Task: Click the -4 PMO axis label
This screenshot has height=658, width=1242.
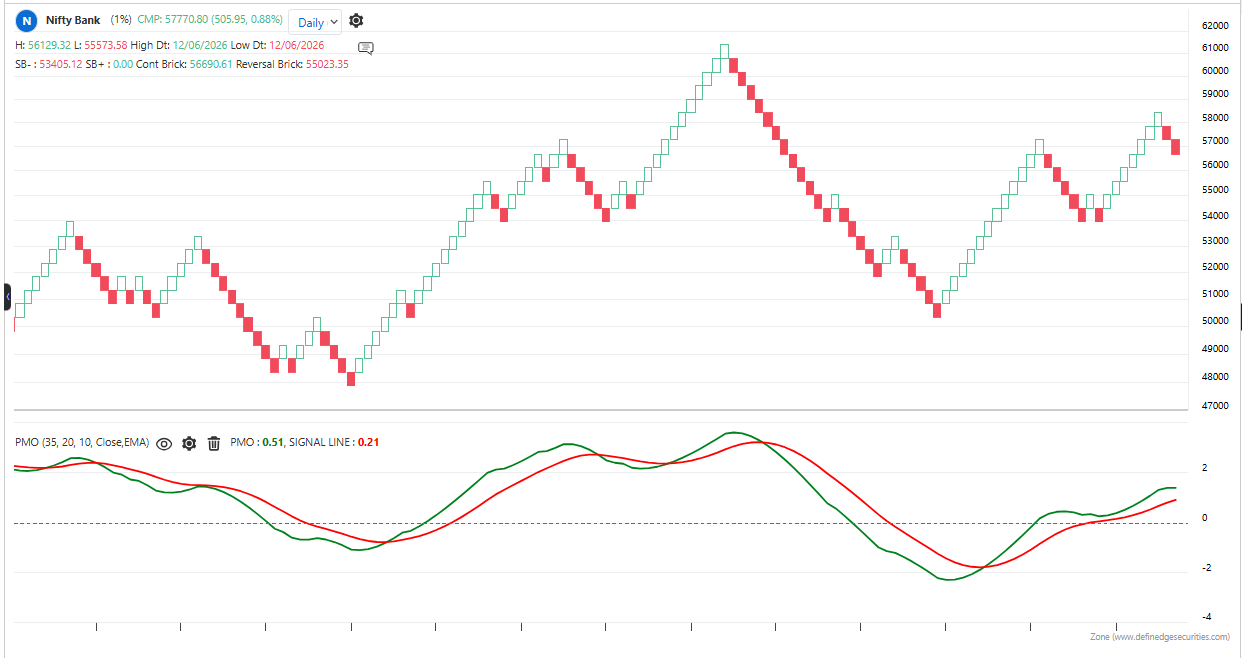Action: click(1205, 617)
